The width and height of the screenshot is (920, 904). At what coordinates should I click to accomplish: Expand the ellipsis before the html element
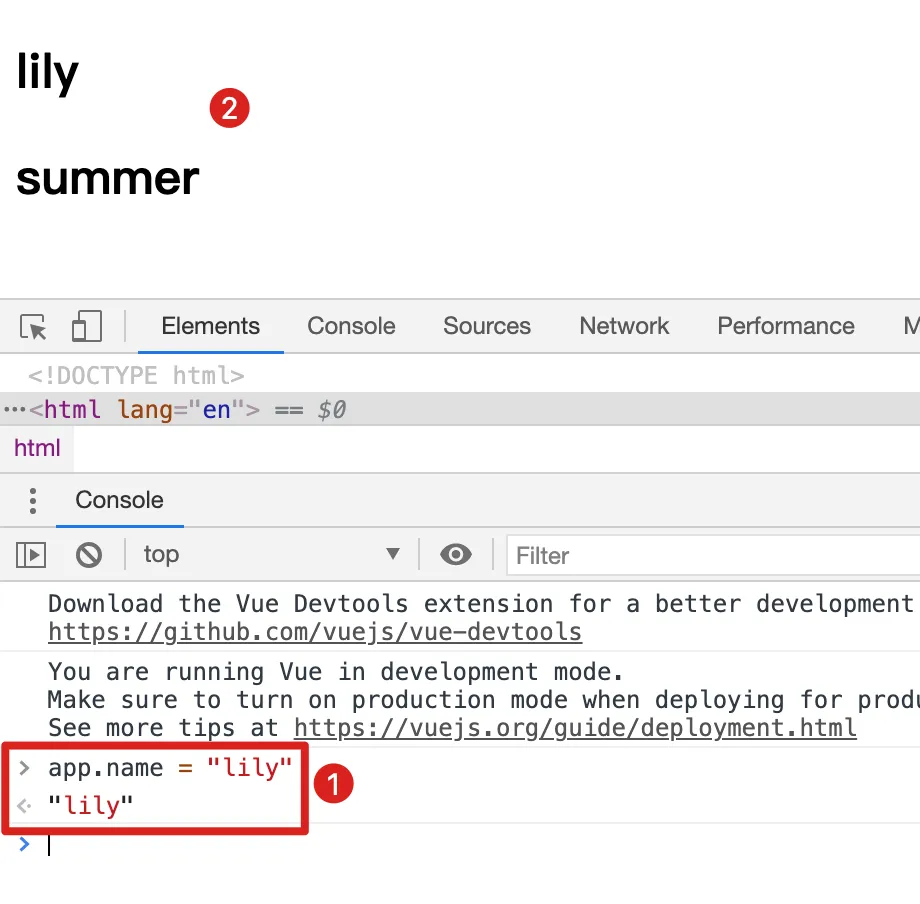coord(14,409)
